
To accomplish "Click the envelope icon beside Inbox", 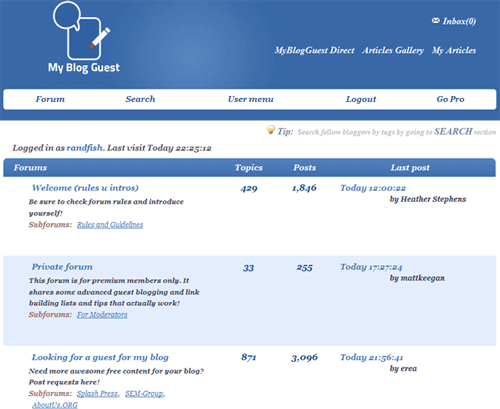I will [x=435, y=21].
